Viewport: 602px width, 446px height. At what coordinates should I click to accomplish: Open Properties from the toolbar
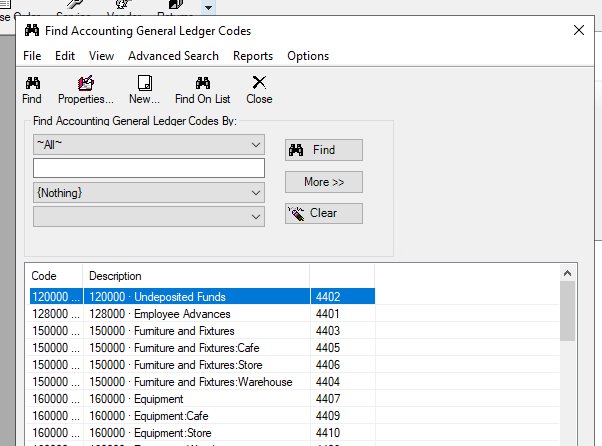point(86,90)
